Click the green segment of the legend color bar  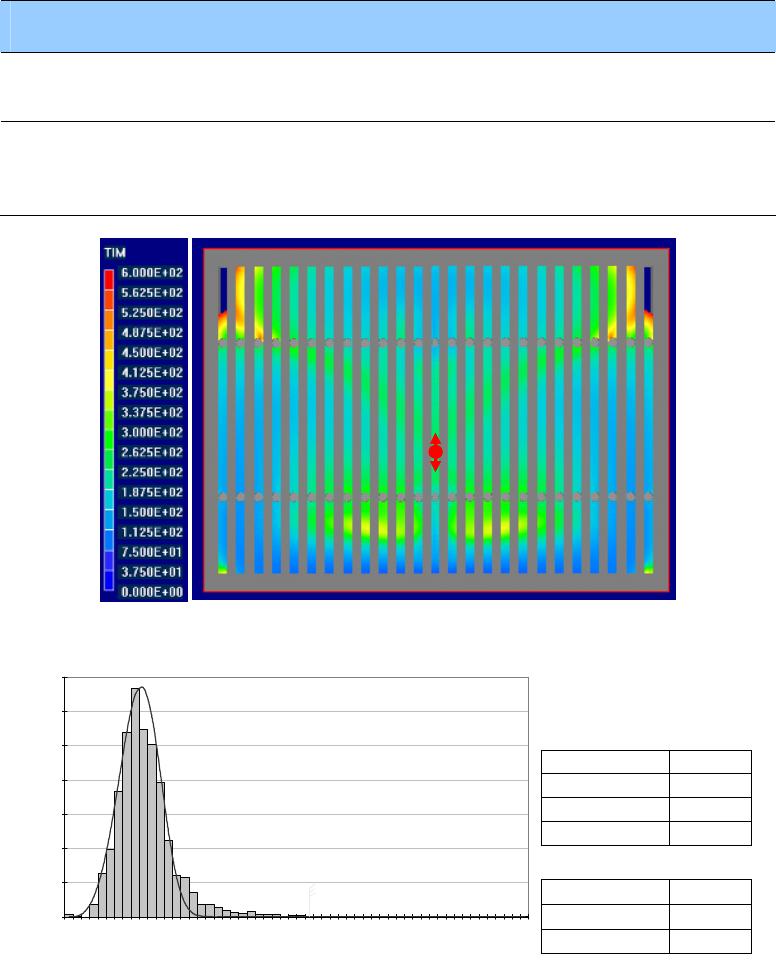pyautogui.click(x=110, y=432)
